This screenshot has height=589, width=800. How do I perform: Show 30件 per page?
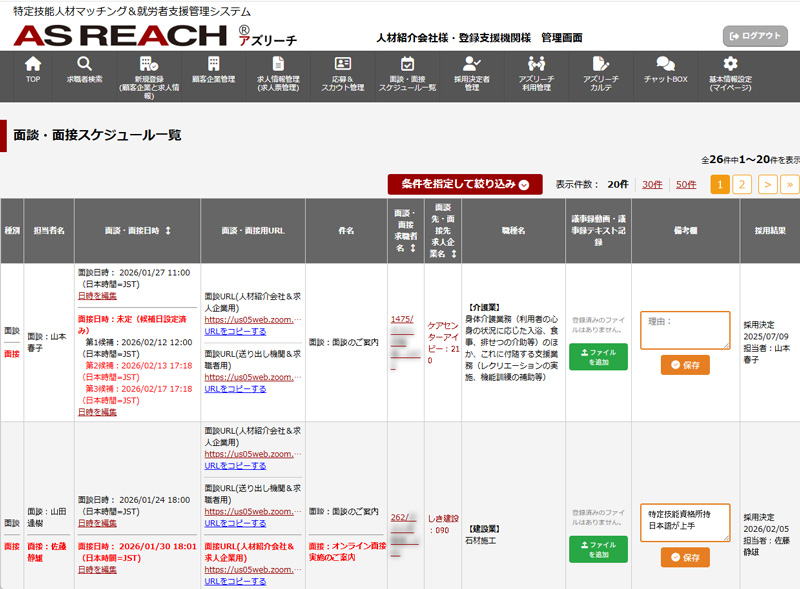click(652, 185)
